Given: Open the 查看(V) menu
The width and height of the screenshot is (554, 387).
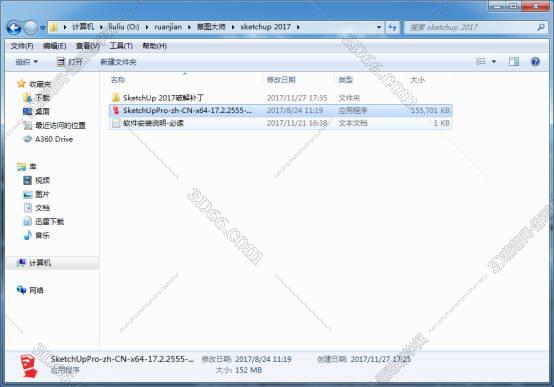Looking at the screenshot, I should 88,46.
